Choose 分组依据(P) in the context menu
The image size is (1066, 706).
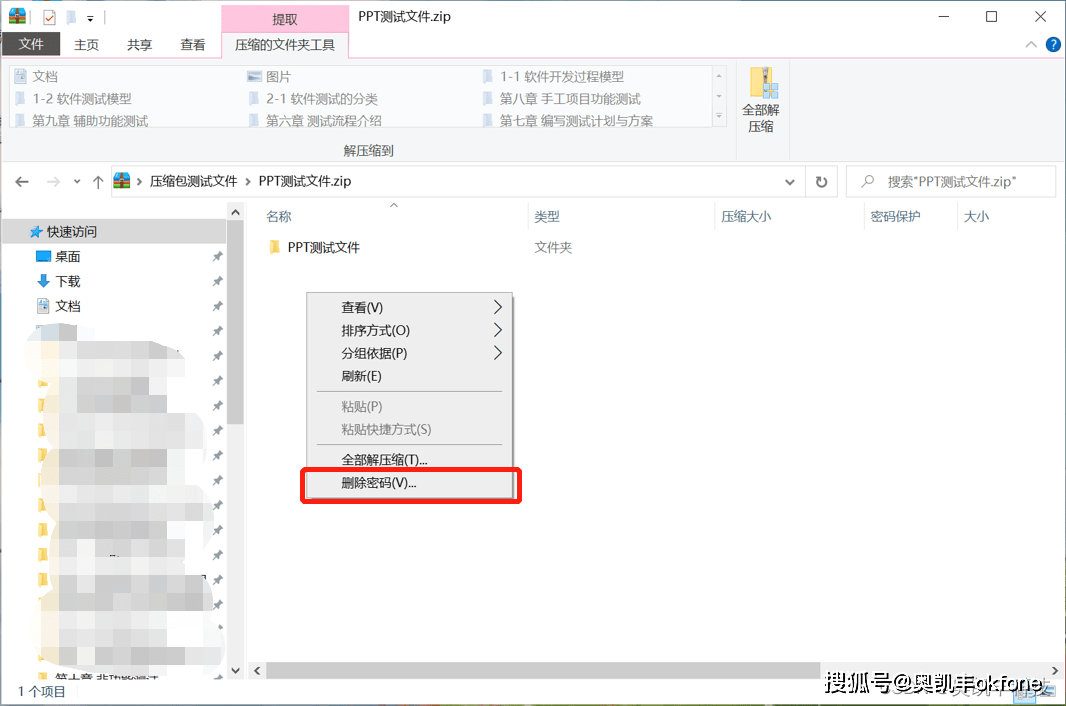click(409, 353)
